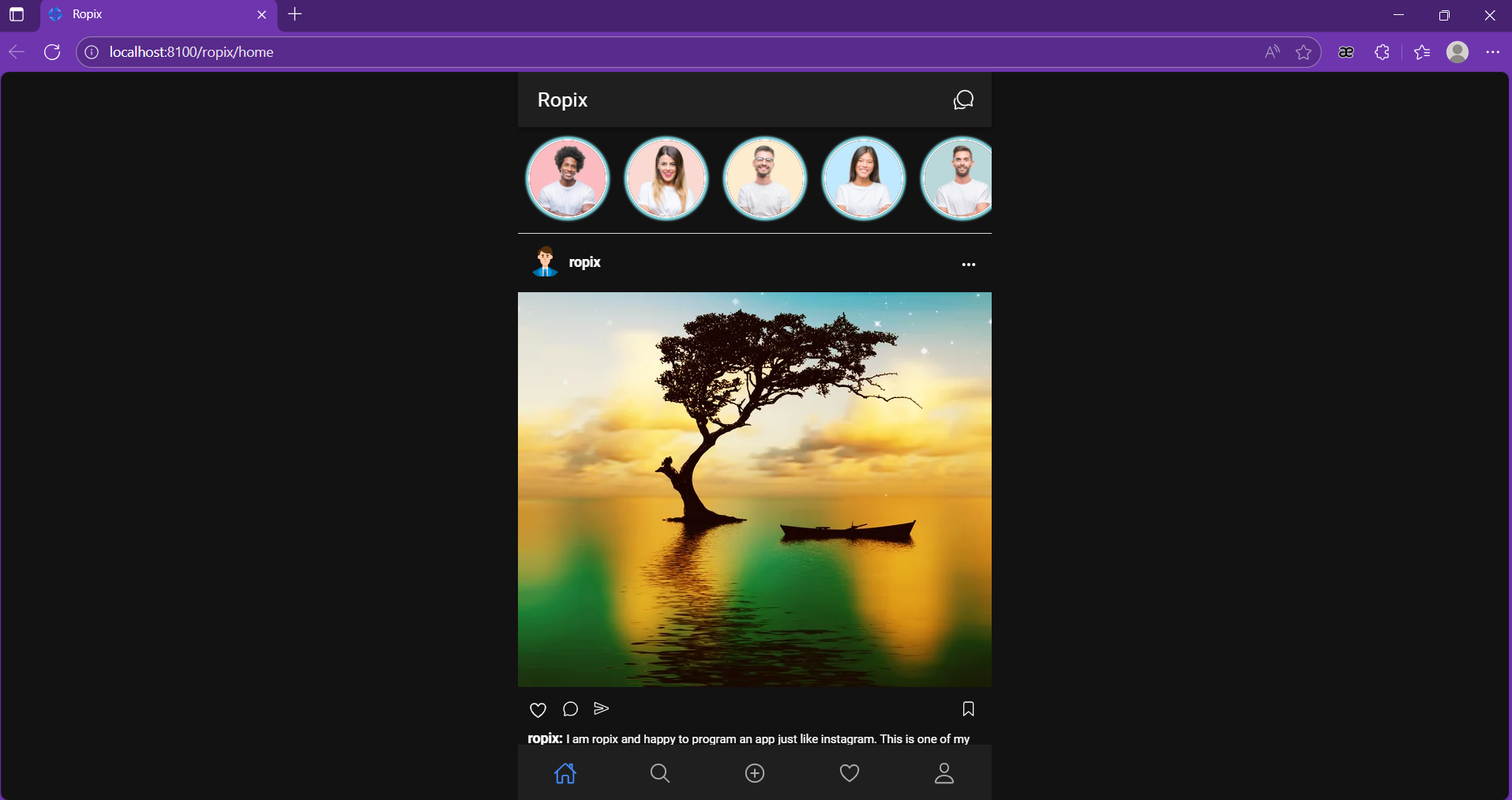Screen dimensions: 1512x800
Task: Go to the Home tab
Action: coord(565,773)
